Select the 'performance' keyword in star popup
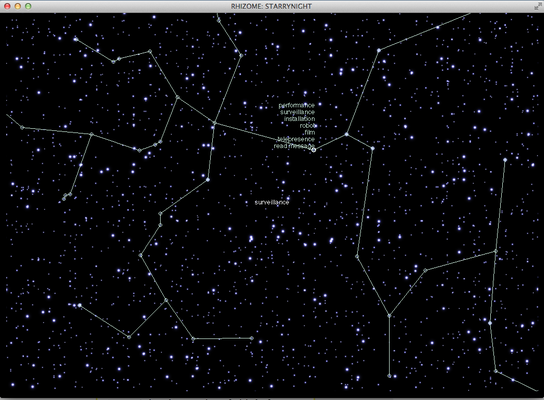This screenshot has height=400, width=544. [297, 105]
